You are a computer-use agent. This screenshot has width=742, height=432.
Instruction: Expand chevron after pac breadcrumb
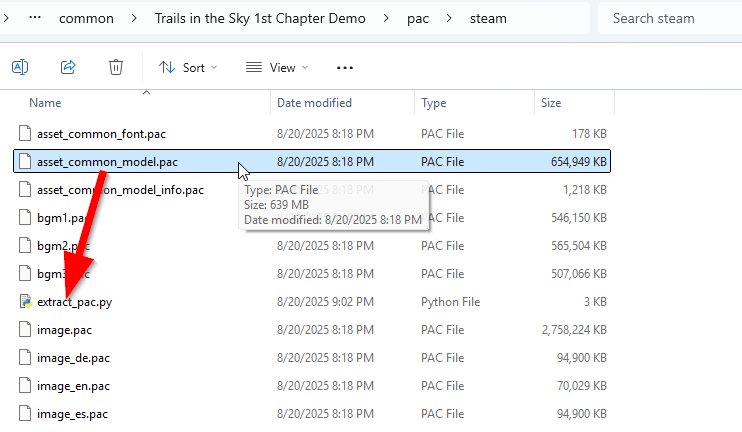[x=449, y=18]
